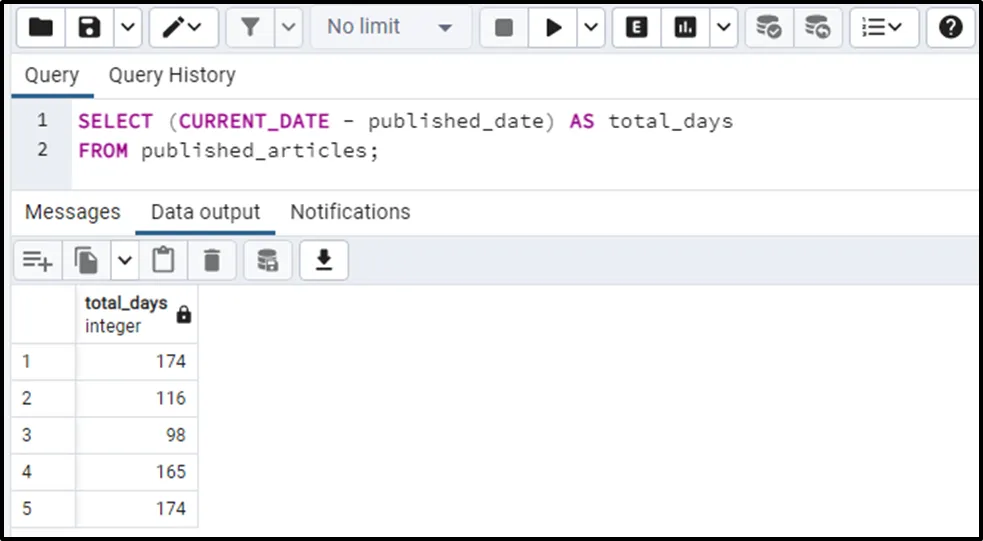
Task: Expand the Execute options dropdown arrow
Action: (x=591, y=28)
